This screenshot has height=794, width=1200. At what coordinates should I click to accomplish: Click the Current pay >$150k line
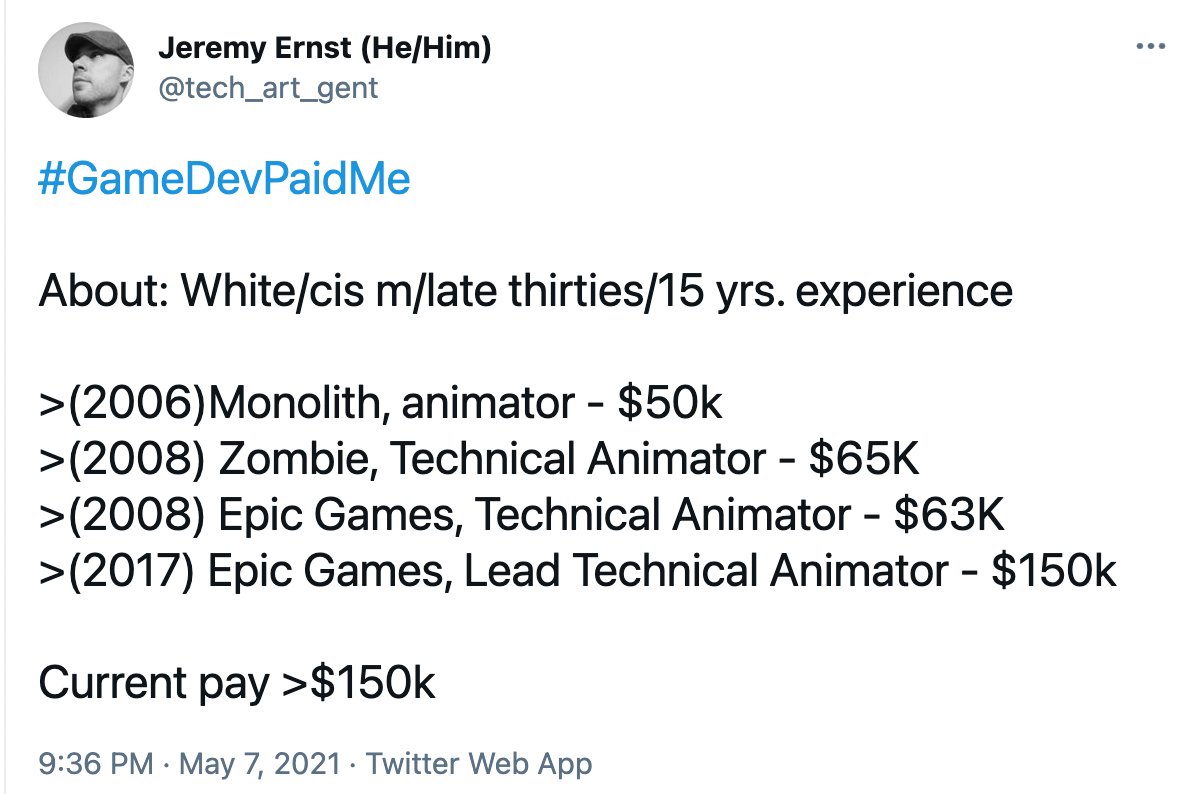coord(237,684)
